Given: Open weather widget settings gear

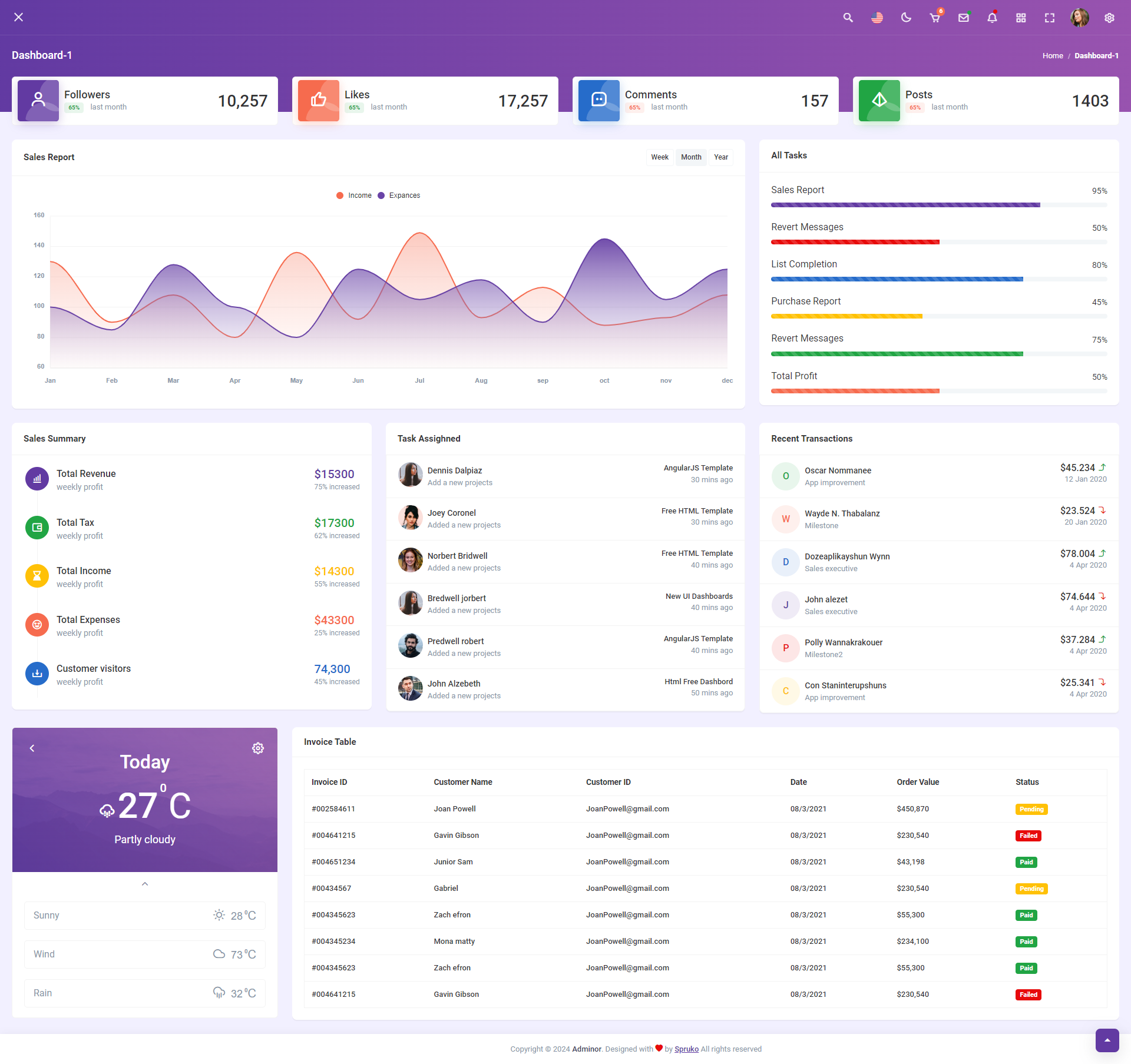Looking at the screenshot, I should point(258,748).
